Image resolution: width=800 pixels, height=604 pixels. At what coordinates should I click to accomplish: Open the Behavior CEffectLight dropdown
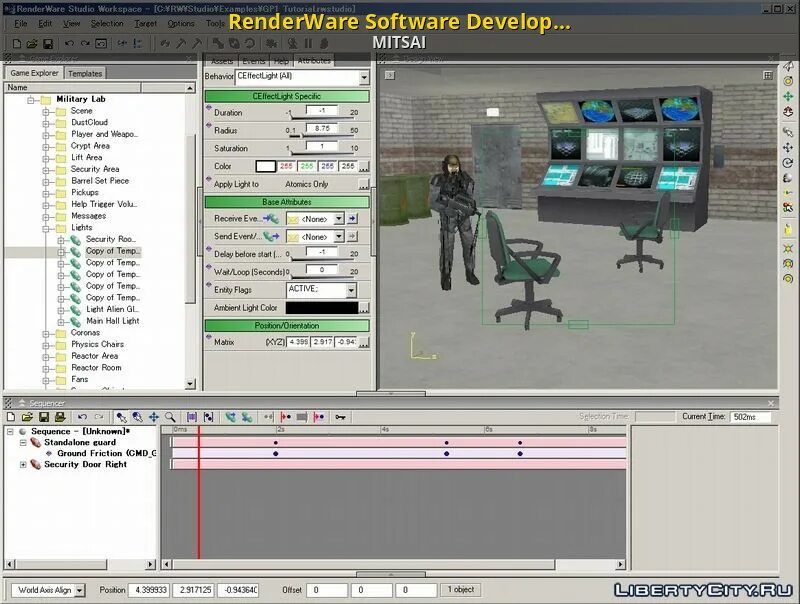(364, 78)
